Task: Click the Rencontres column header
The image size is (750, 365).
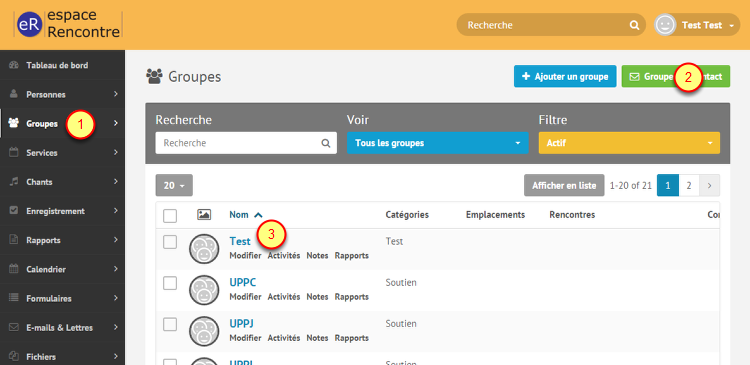Action: pyautogui.click(x=572, y=215)
